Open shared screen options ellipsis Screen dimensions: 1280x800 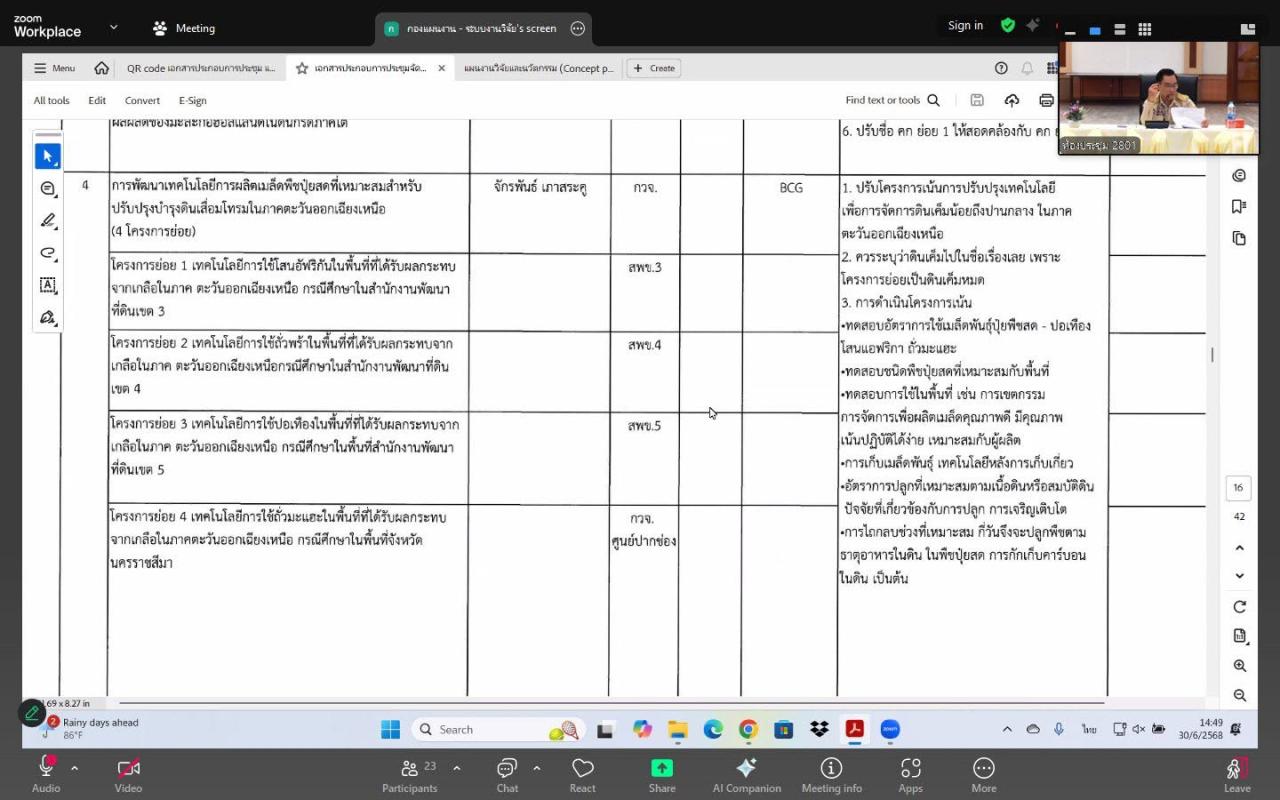tap(577, 28)
